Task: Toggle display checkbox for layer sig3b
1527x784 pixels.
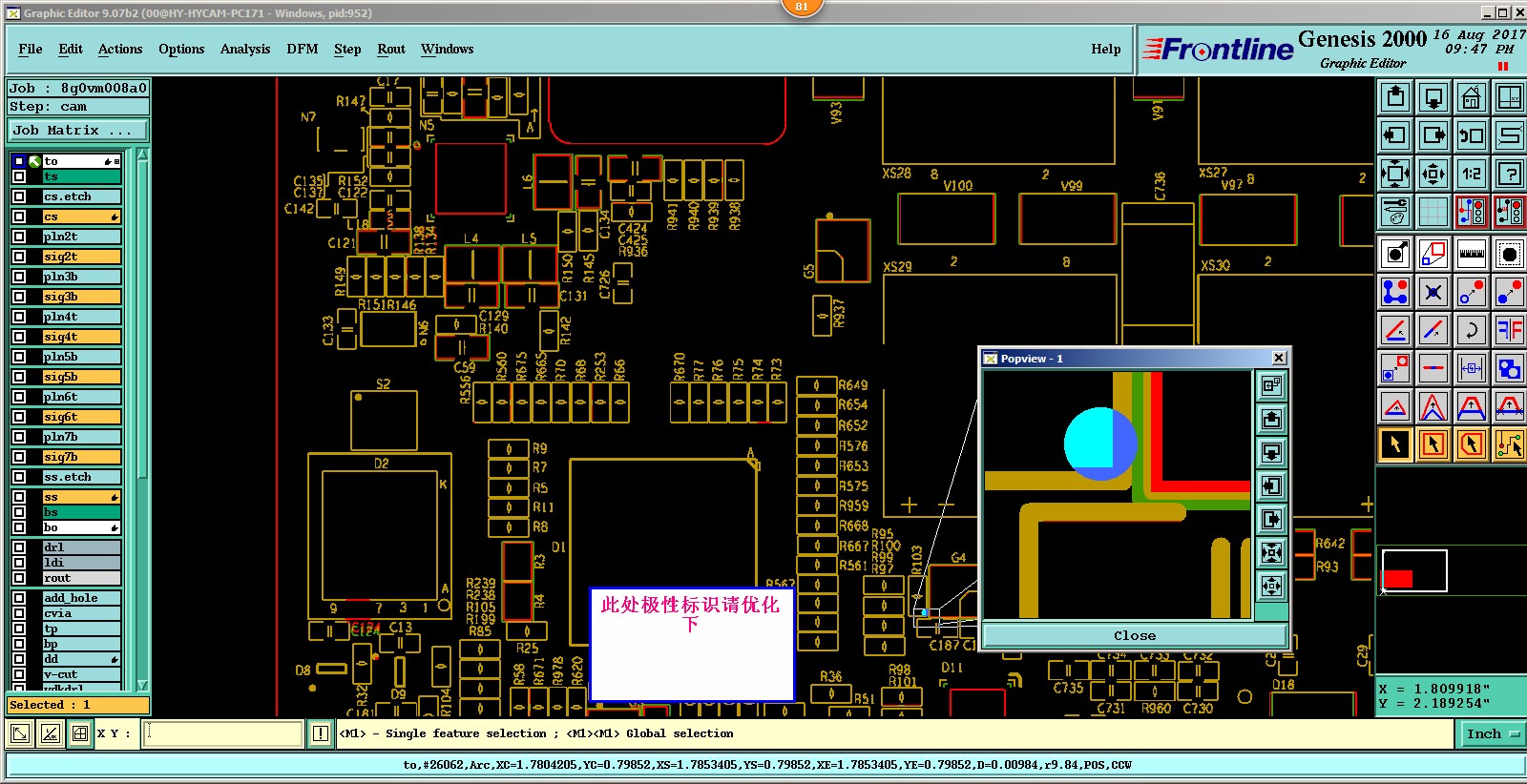Action: [x=19, y=297]
